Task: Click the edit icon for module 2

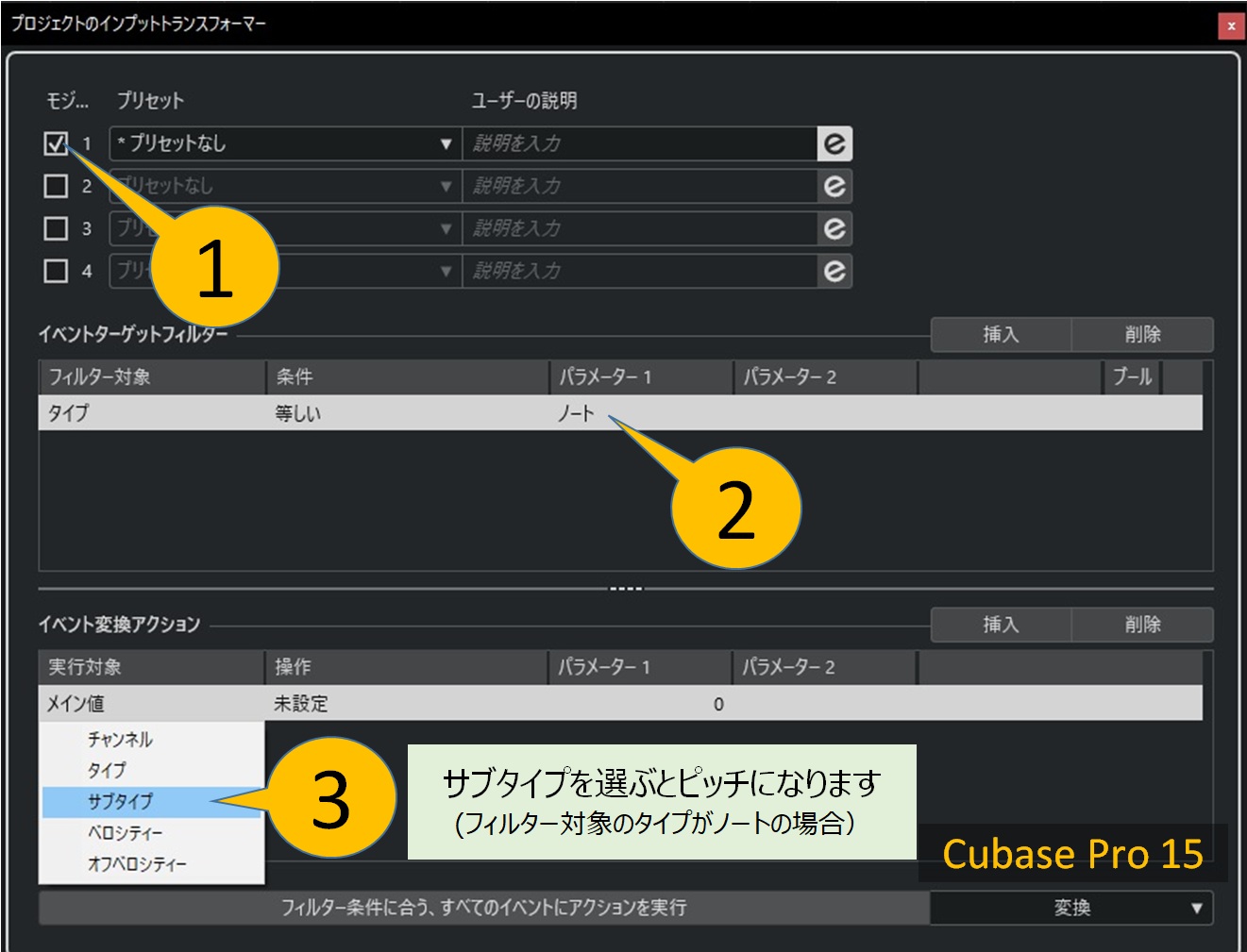Action: (834, 186)
